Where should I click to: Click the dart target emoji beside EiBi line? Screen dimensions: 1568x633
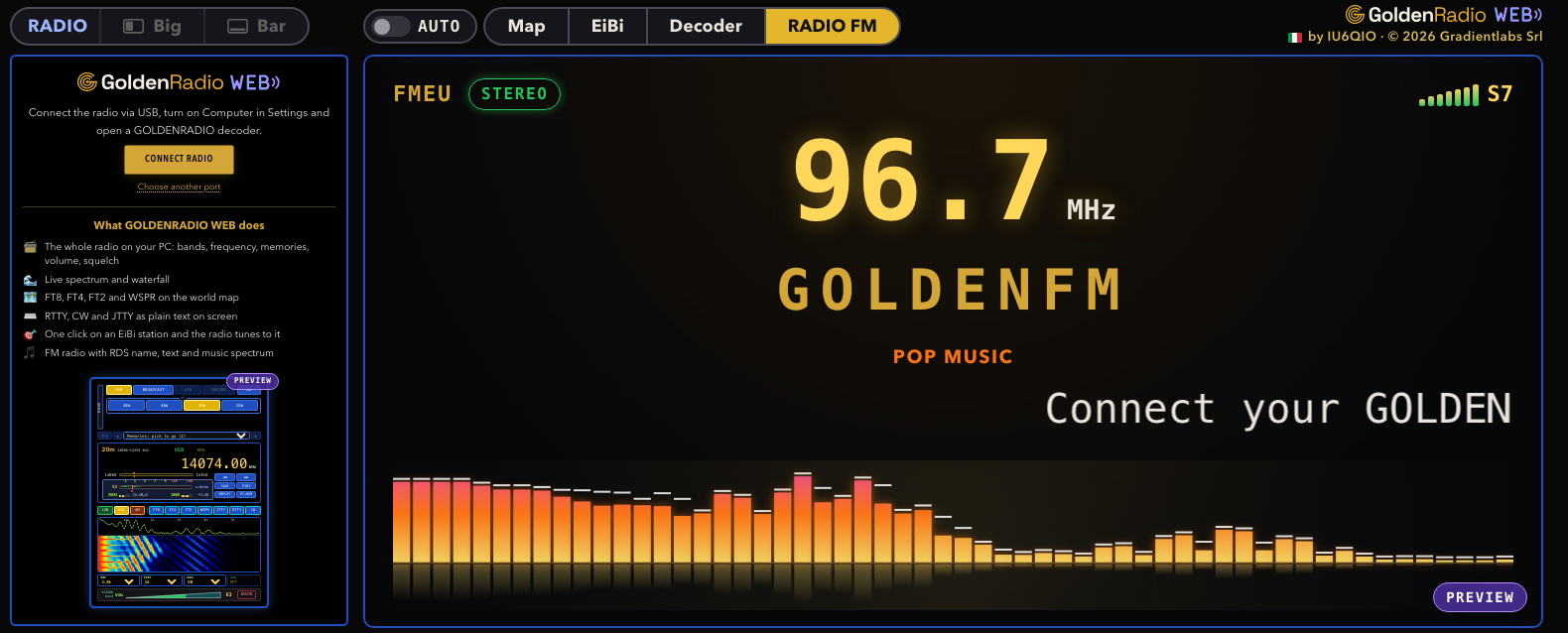30,334
